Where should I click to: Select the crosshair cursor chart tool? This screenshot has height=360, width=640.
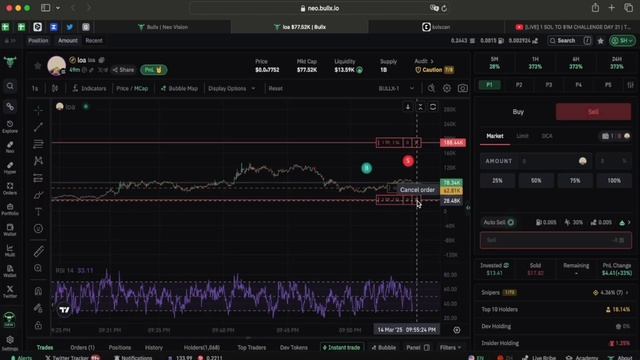click(38, 110)
